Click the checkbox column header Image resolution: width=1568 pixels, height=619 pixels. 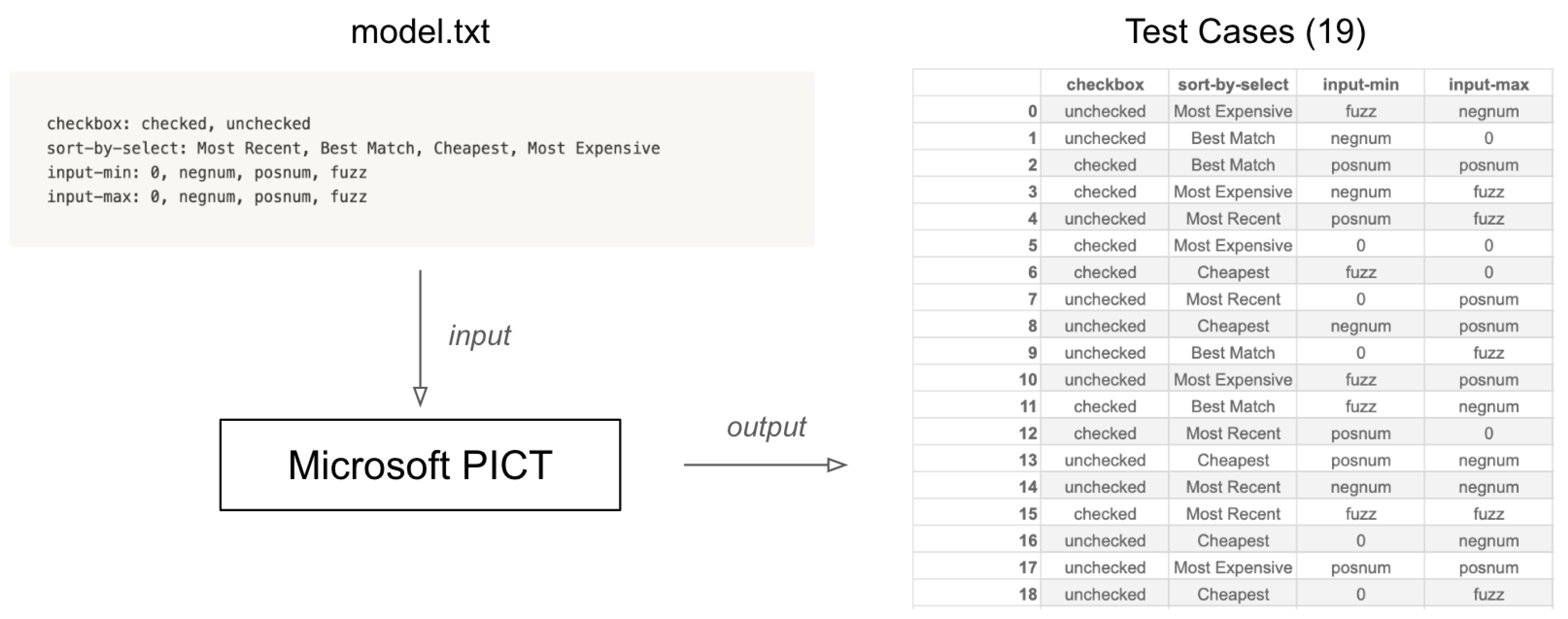point(1105,85)
